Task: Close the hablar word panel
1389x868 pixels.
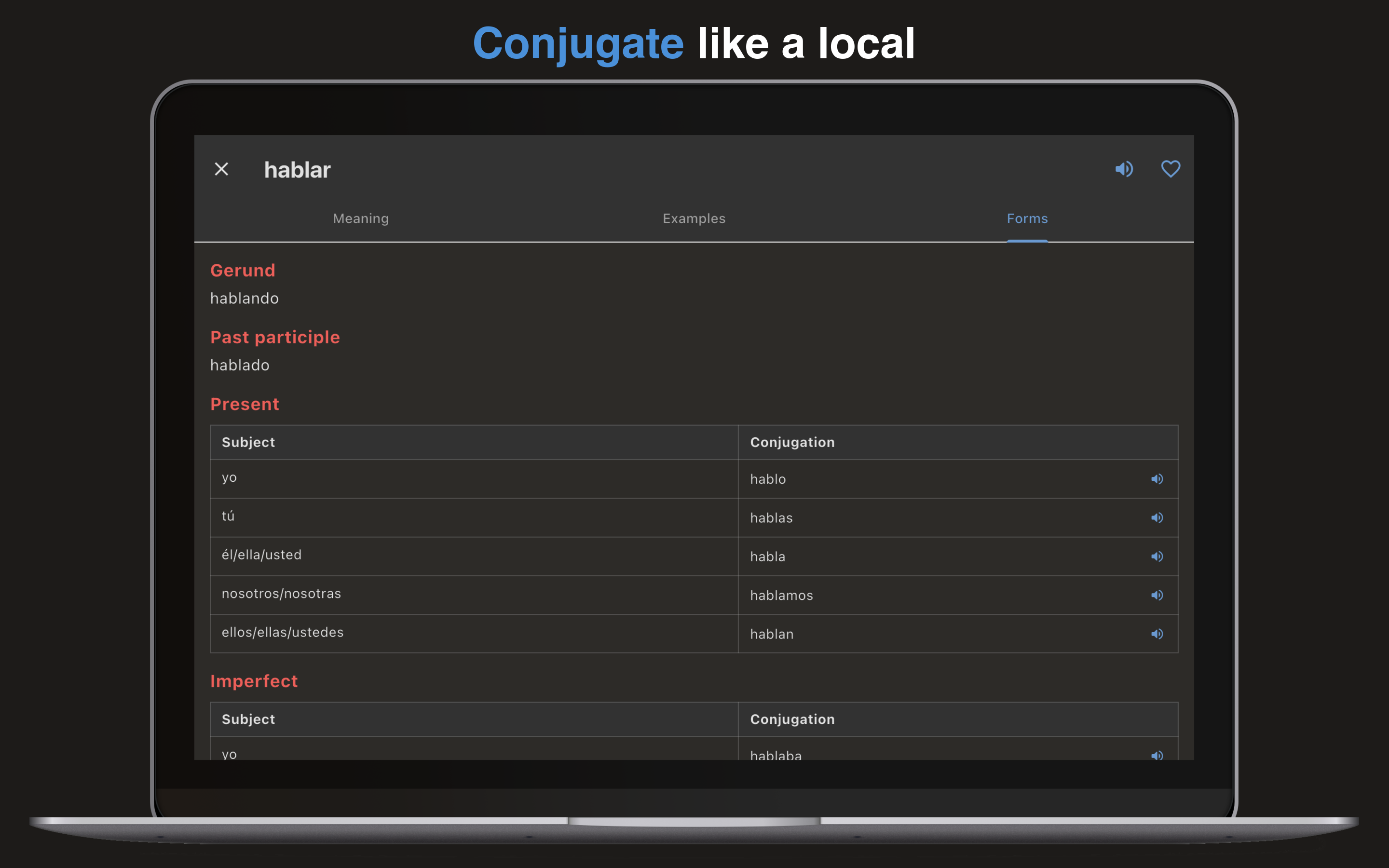Action: click(221, 169)
